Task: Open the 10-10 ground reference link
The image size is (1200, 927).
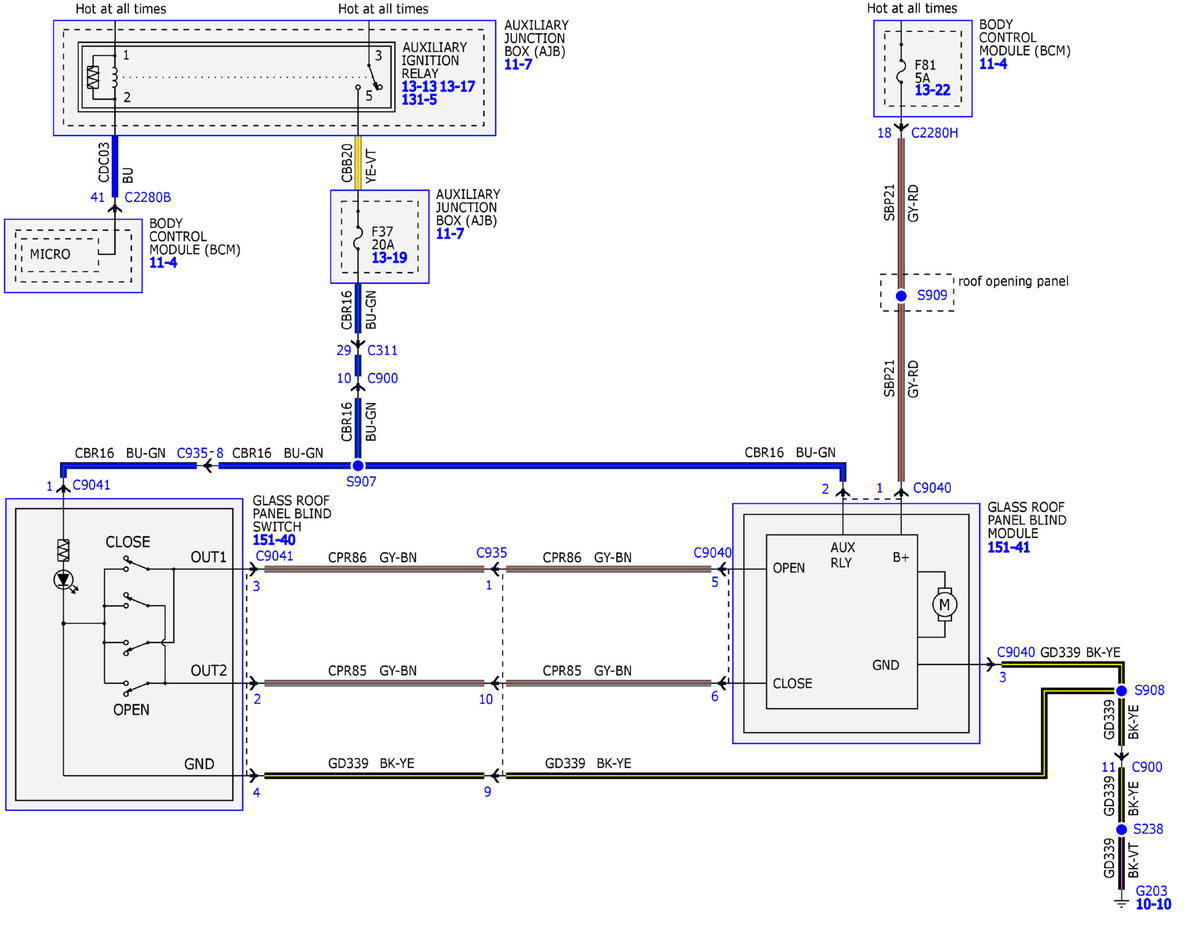Action: point(1153,904)
